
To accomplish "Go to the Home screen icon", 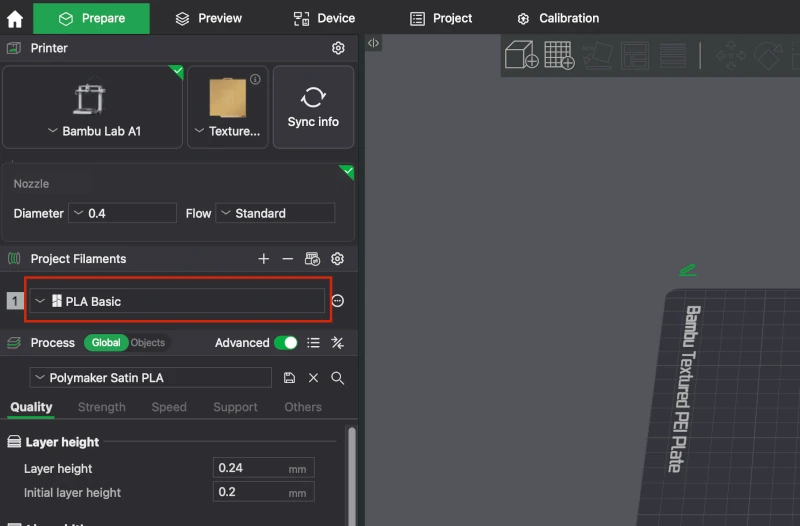I will [15, 19].
